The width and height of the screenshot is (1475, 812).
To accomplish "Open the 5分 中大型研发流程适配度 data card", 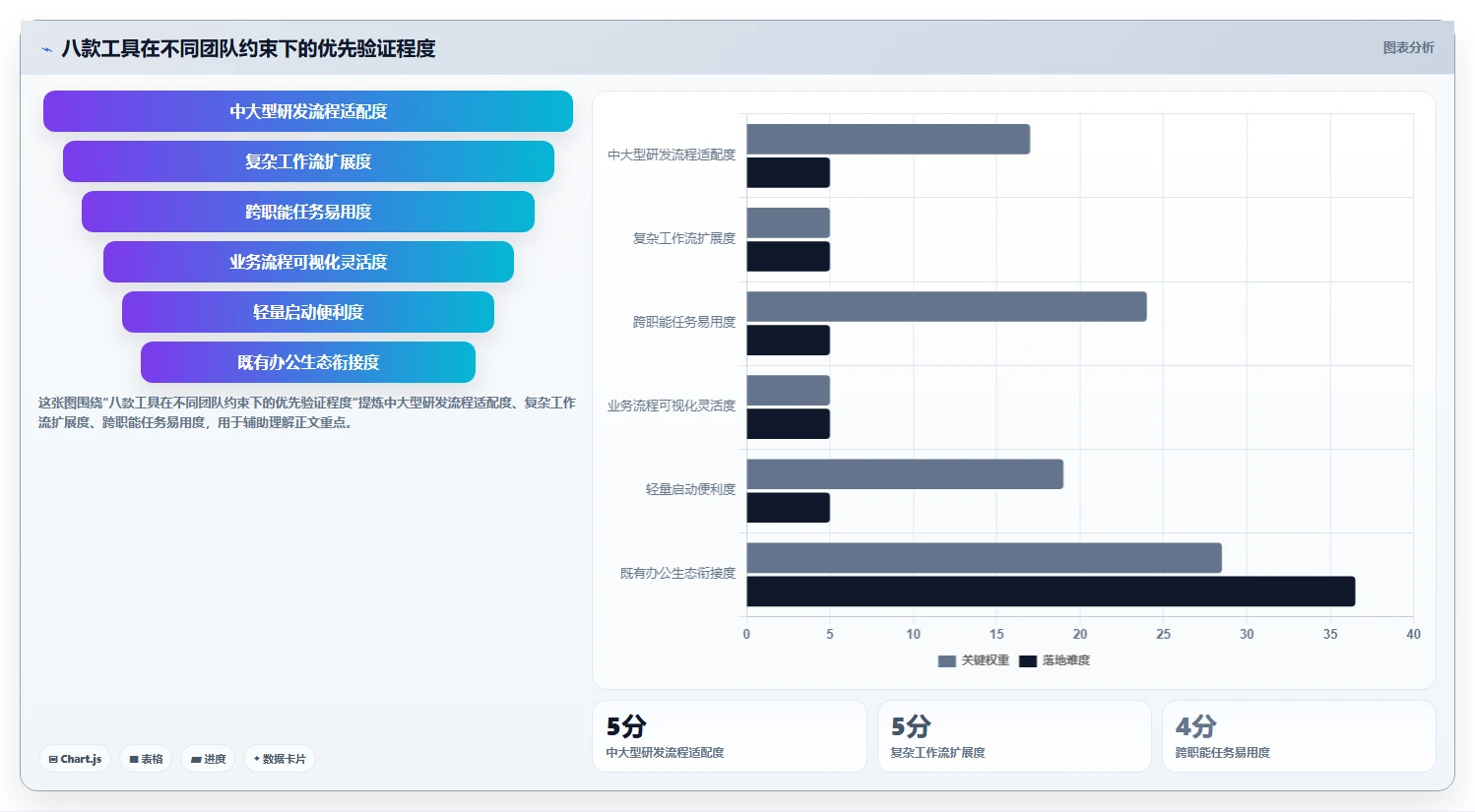I will click(730, 736).
